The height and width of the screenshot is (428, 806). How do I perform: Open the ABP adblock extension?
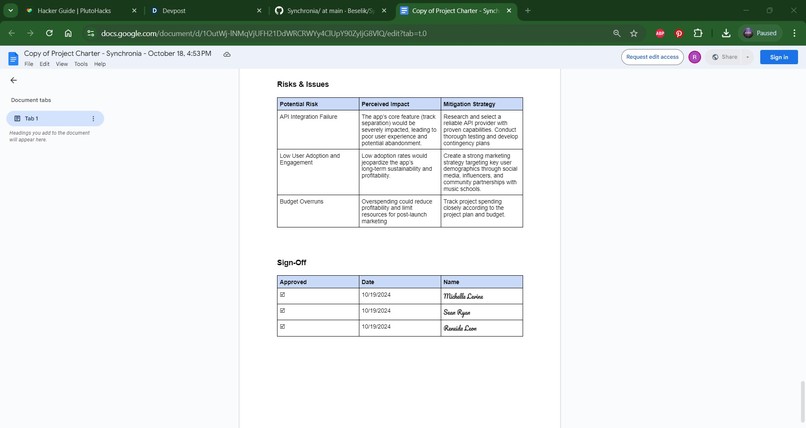[660, 33]
